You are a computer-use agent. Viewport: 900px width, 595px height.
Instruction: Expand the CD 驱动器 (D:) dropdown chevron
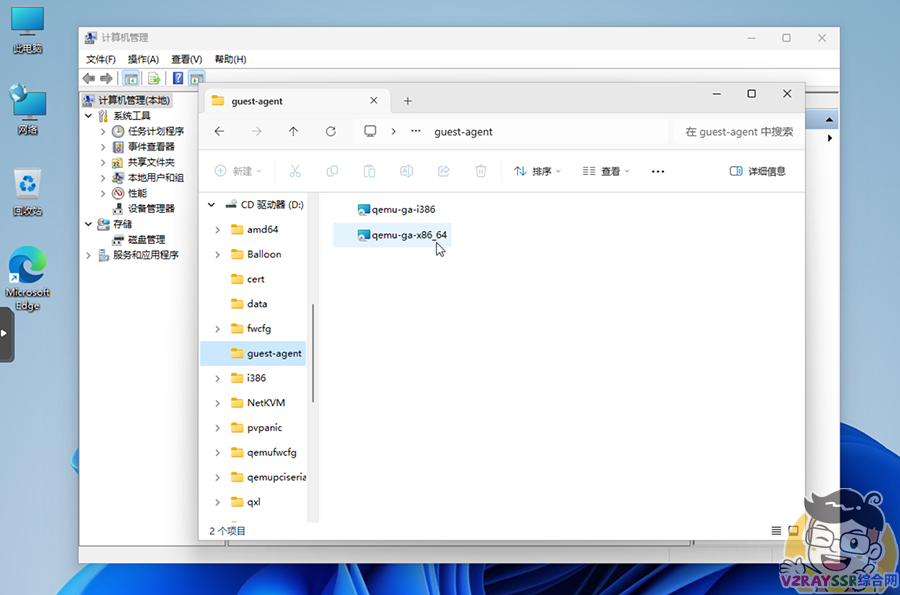211,204
